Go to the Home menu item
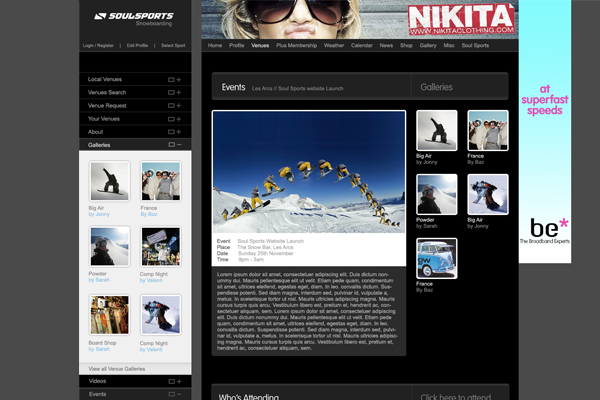600x400 pixels. point(215,46)
